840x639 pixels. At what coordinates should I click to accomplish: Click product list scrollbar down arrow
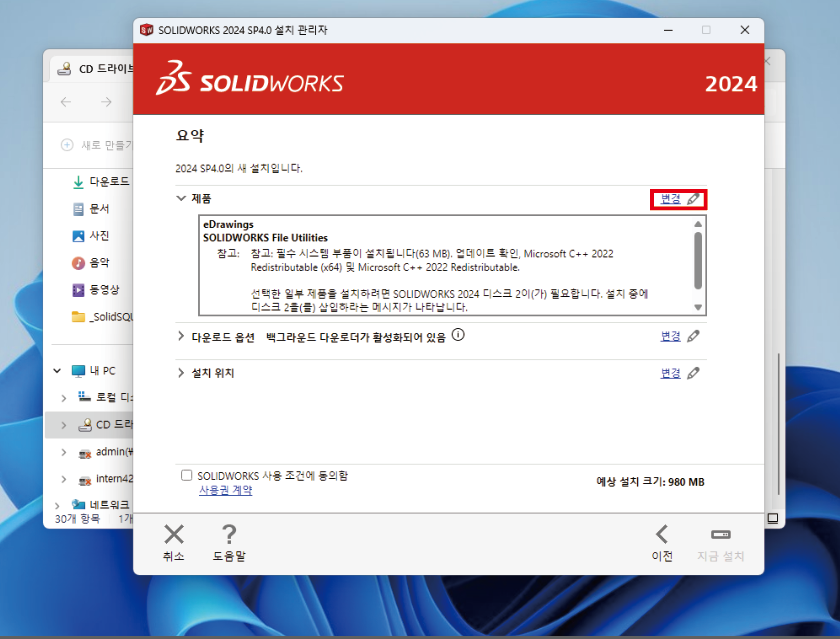click(698, 307)
